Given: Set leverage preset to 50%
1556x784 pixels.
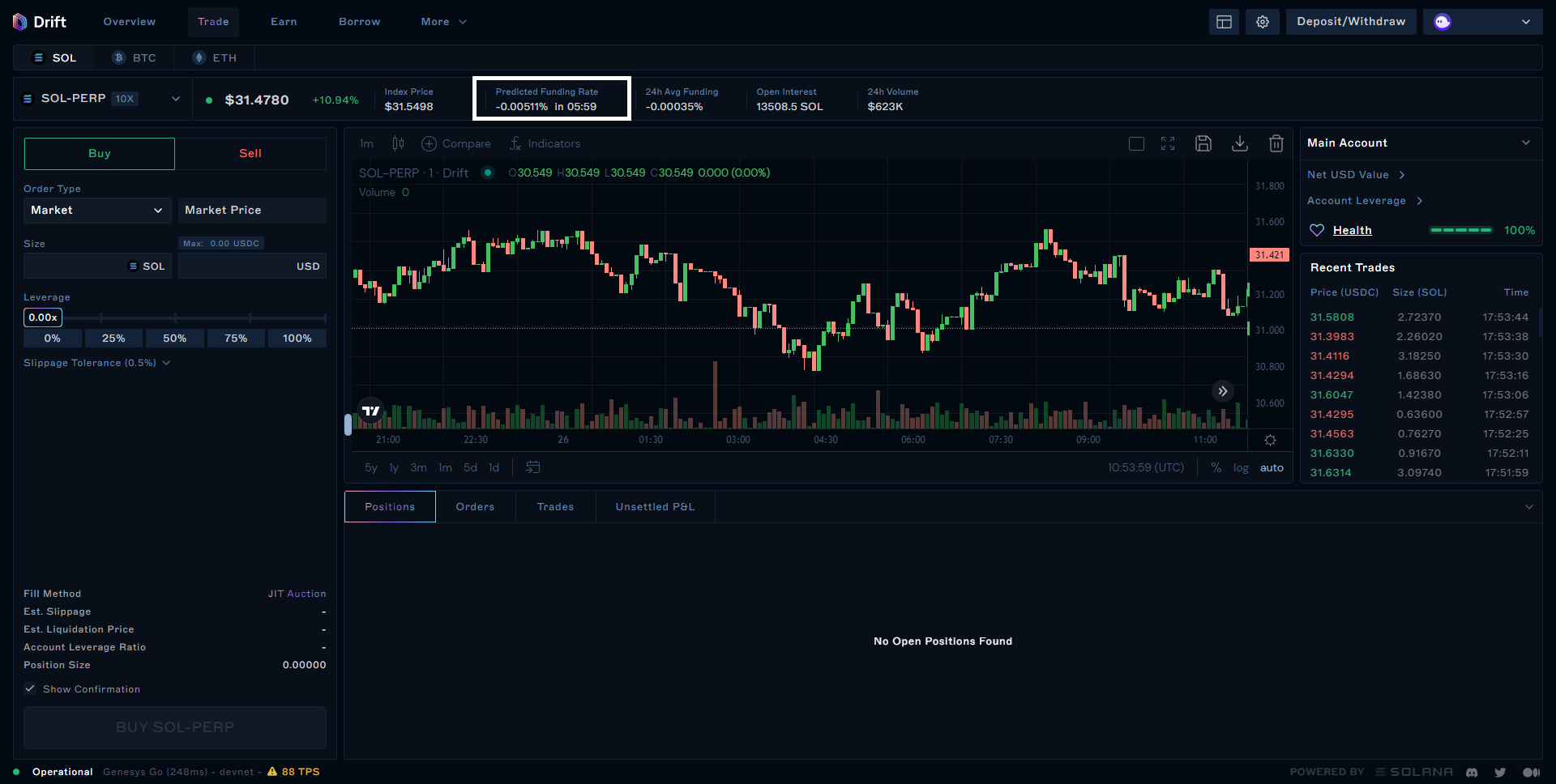Looking at the screenshot, I should [x=174, y=338].
